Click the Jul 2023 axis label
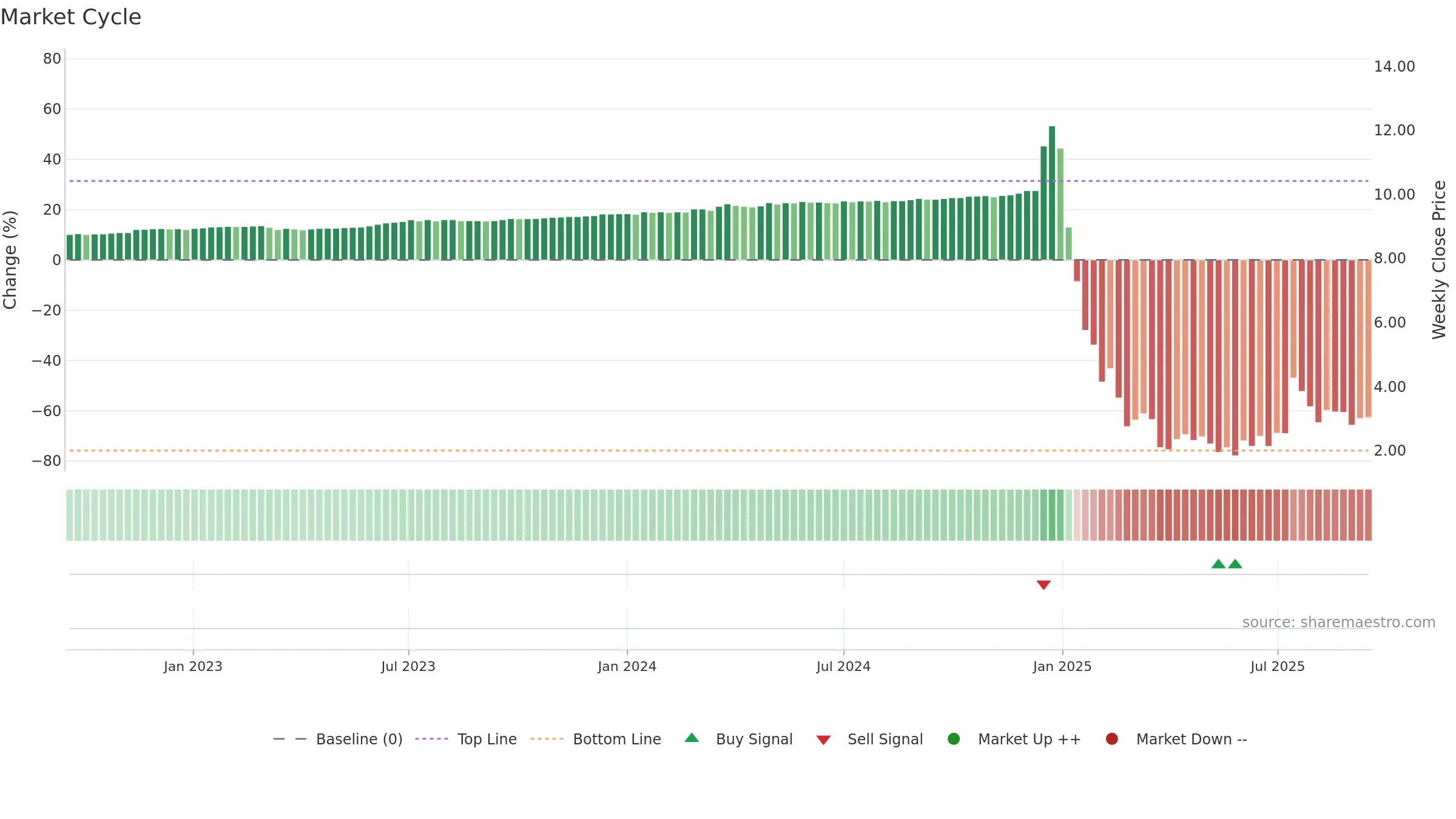The width and height of the screenshot is (1456, 819). click(x=408, y=666)
